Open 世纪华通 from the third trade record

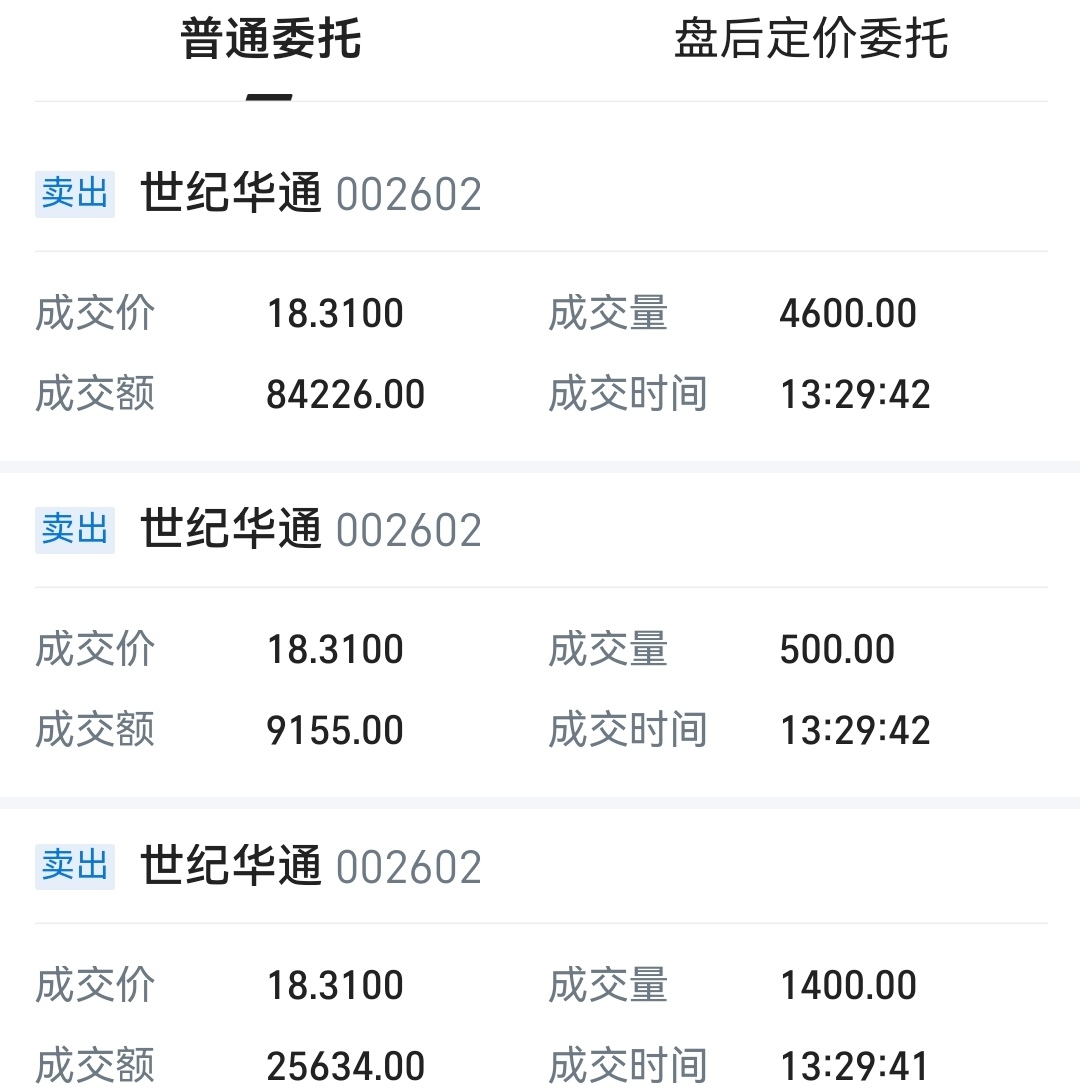(231, 866)
